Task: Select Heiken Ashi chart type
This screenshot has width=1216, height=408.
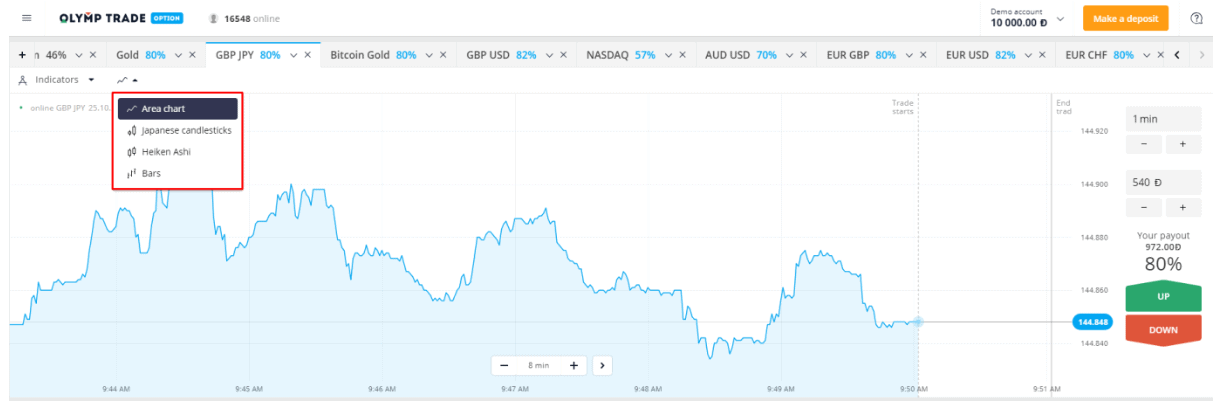Action: coord(178,152)
